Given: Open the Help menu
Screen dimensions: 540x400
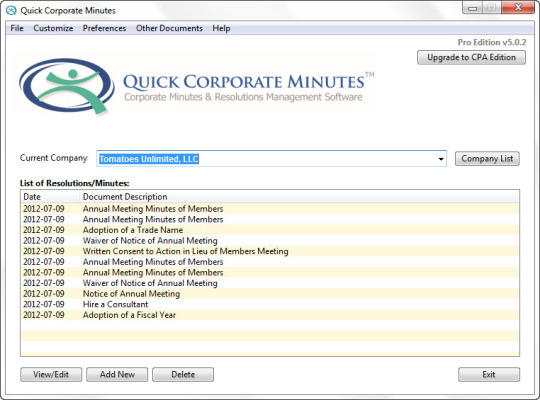Looking at the screenshot, I should click(221, 28).
